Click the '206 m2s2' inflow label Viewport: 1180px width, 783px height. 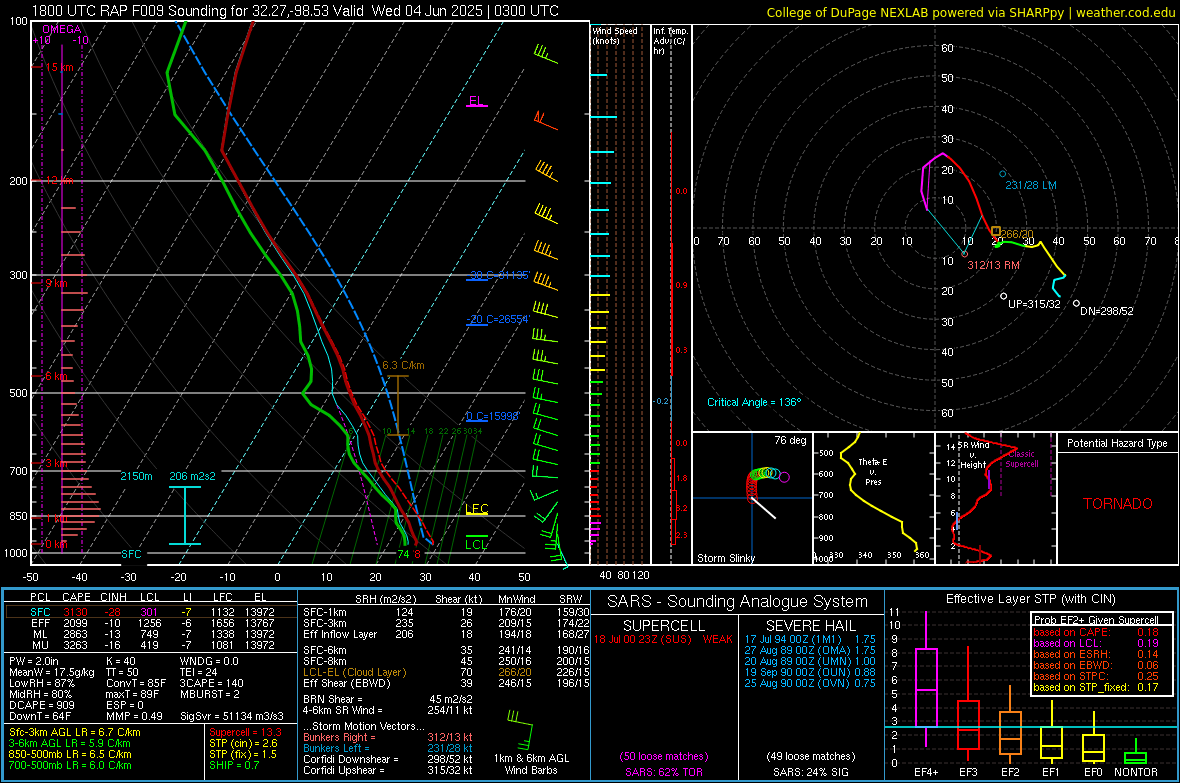click(x=193, y=476)
